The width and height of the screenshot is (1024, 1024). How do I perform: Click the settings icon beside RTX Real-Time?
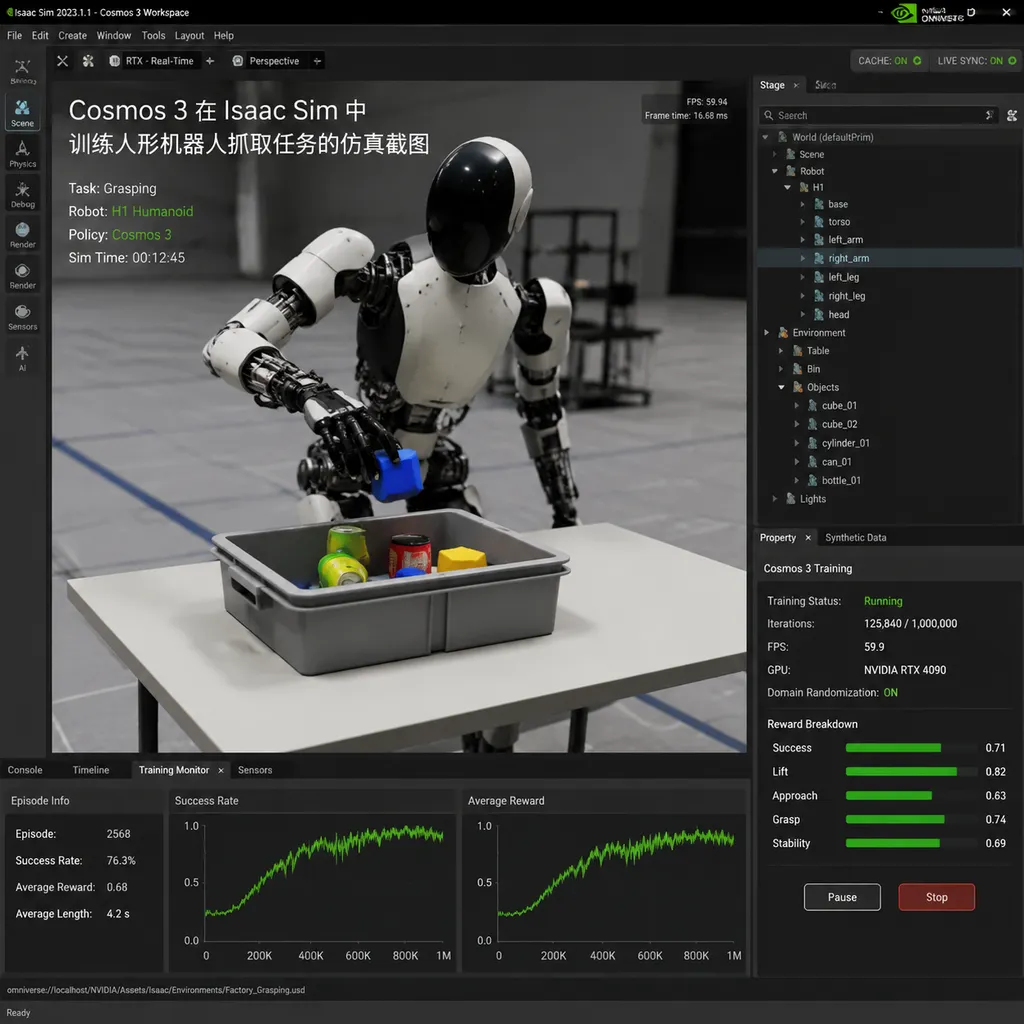coord(88,61)
